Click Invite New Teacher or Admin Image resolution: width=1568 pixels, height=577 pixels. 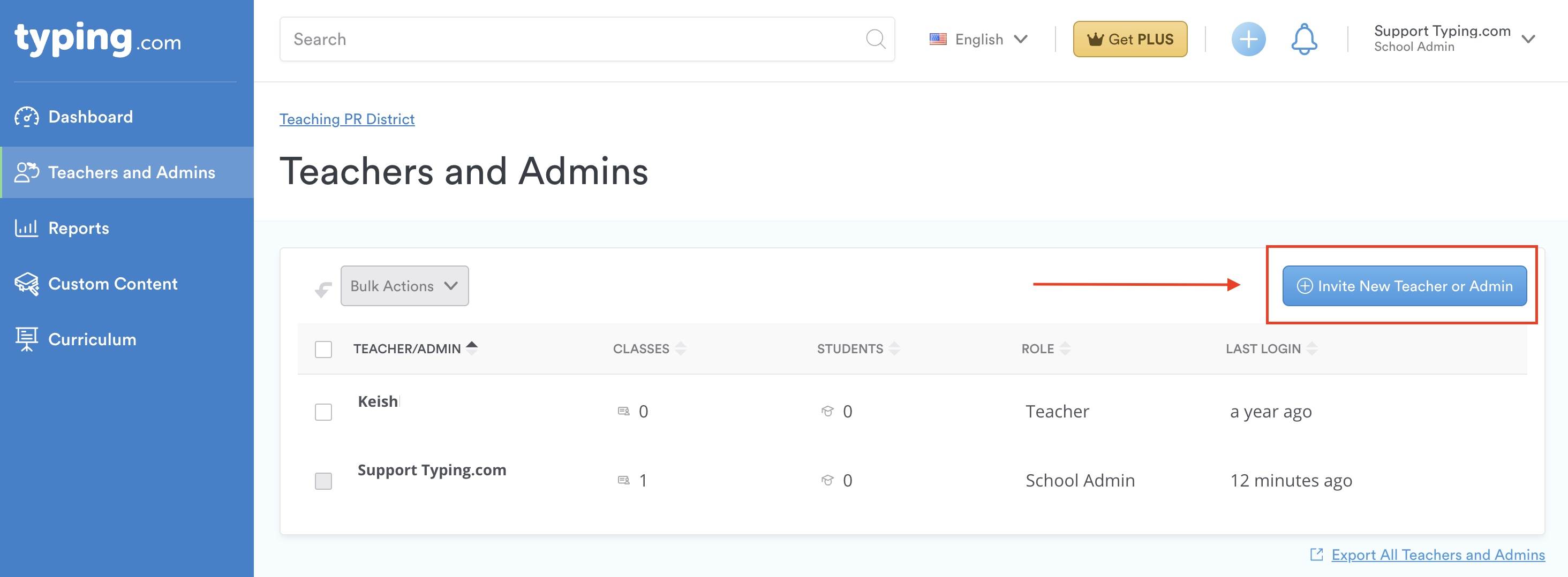[x=1404, y=286]
